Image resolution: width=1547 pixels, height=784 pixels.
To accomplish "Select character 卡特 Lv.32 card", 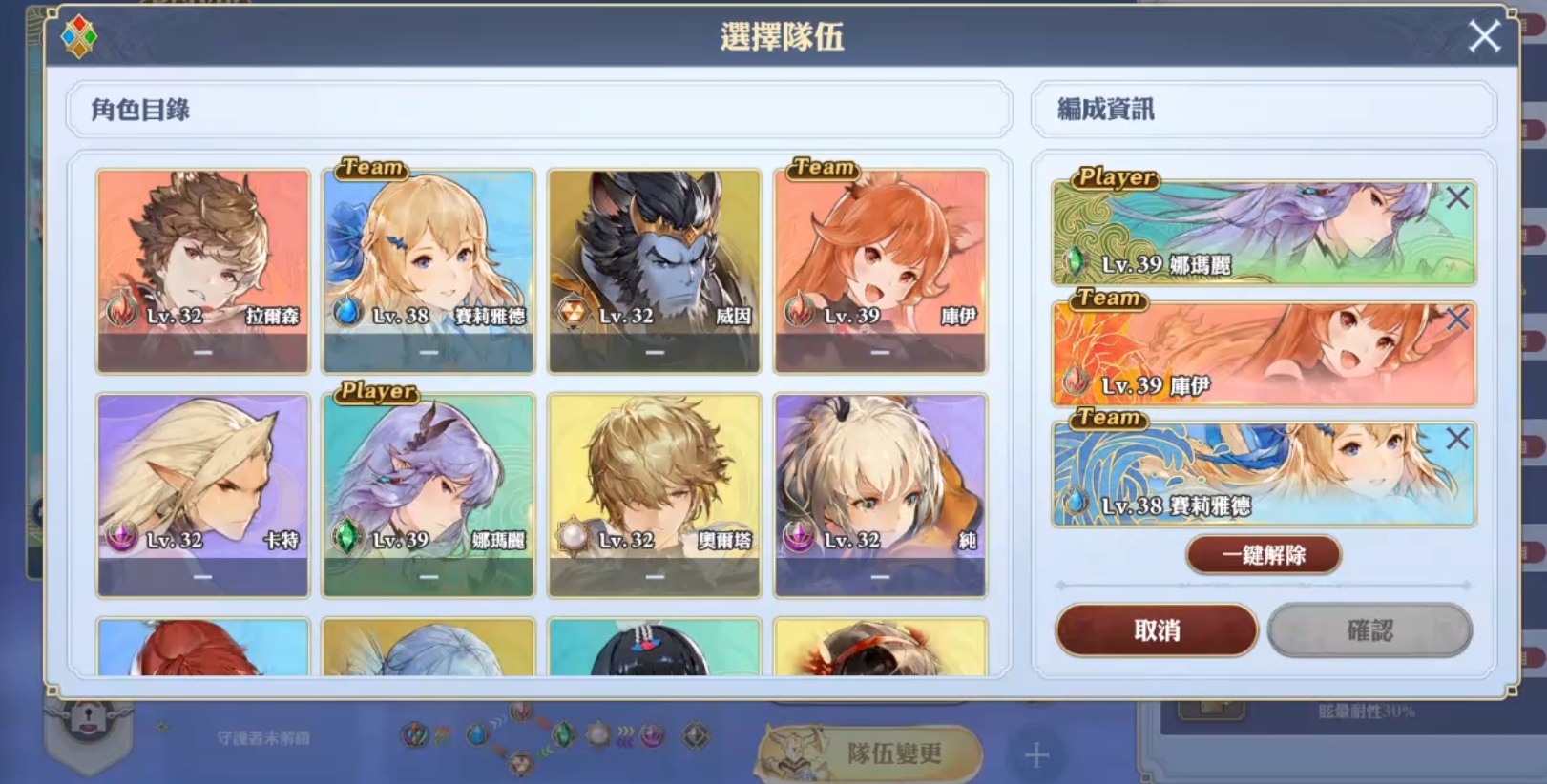I will 203,496.
